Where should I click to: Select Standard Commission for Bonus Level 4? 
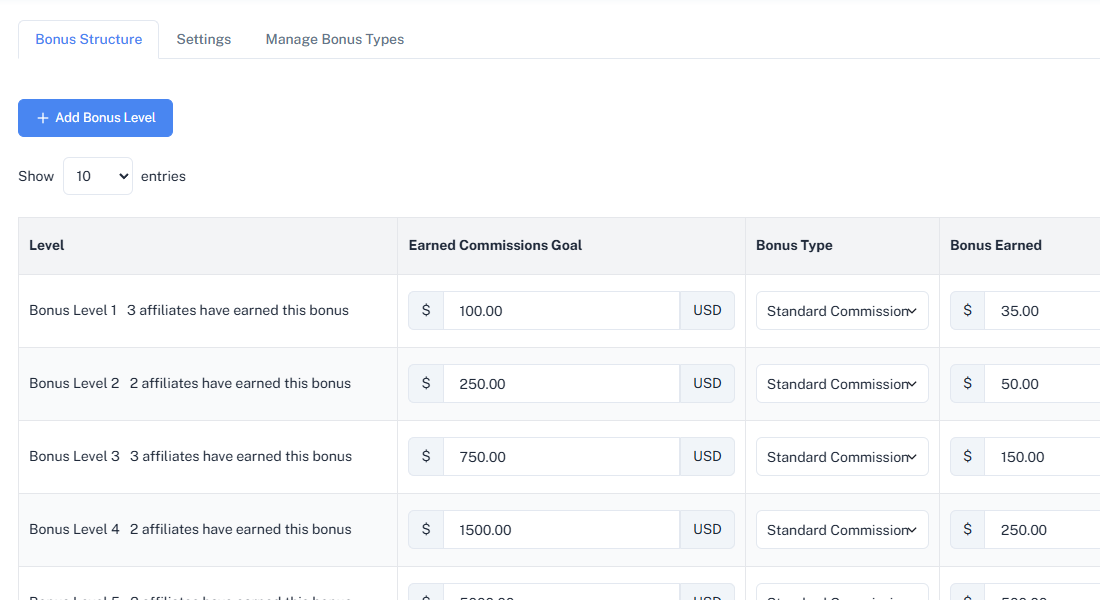[x=841, y=529]
